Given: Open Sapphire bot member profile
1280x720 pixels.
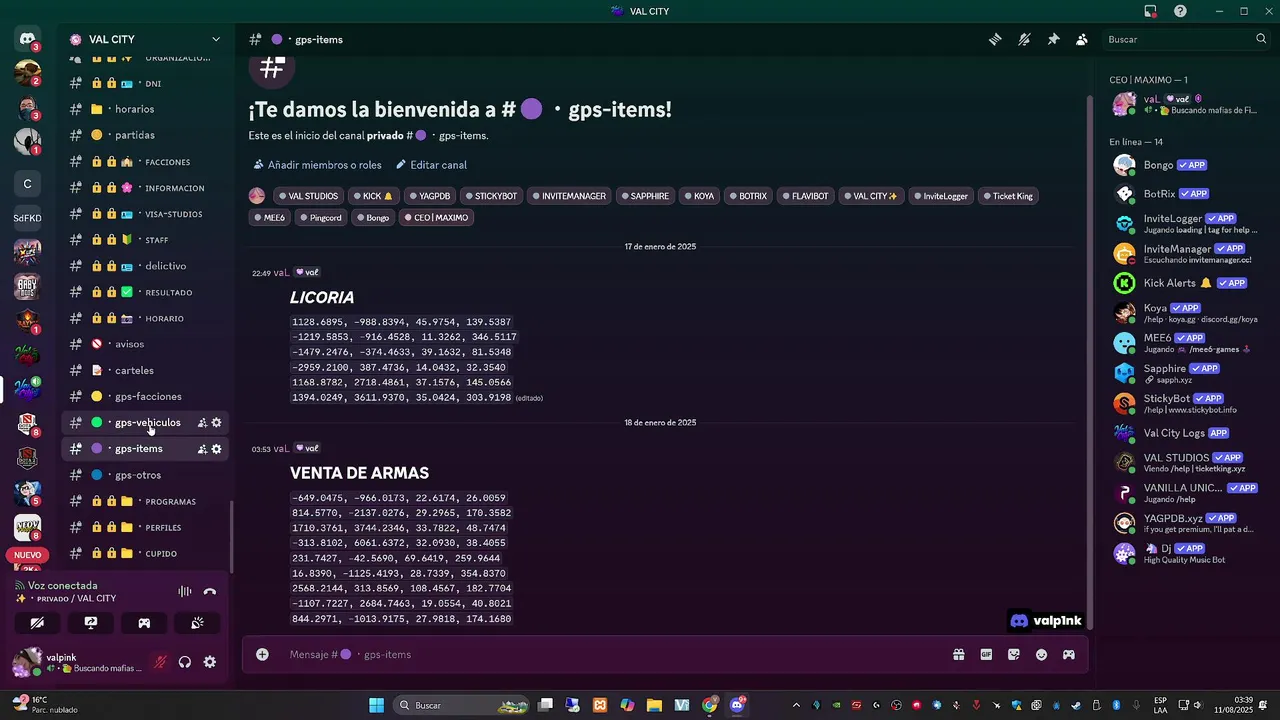Looking at the screenshot, I should [1185, 374].
